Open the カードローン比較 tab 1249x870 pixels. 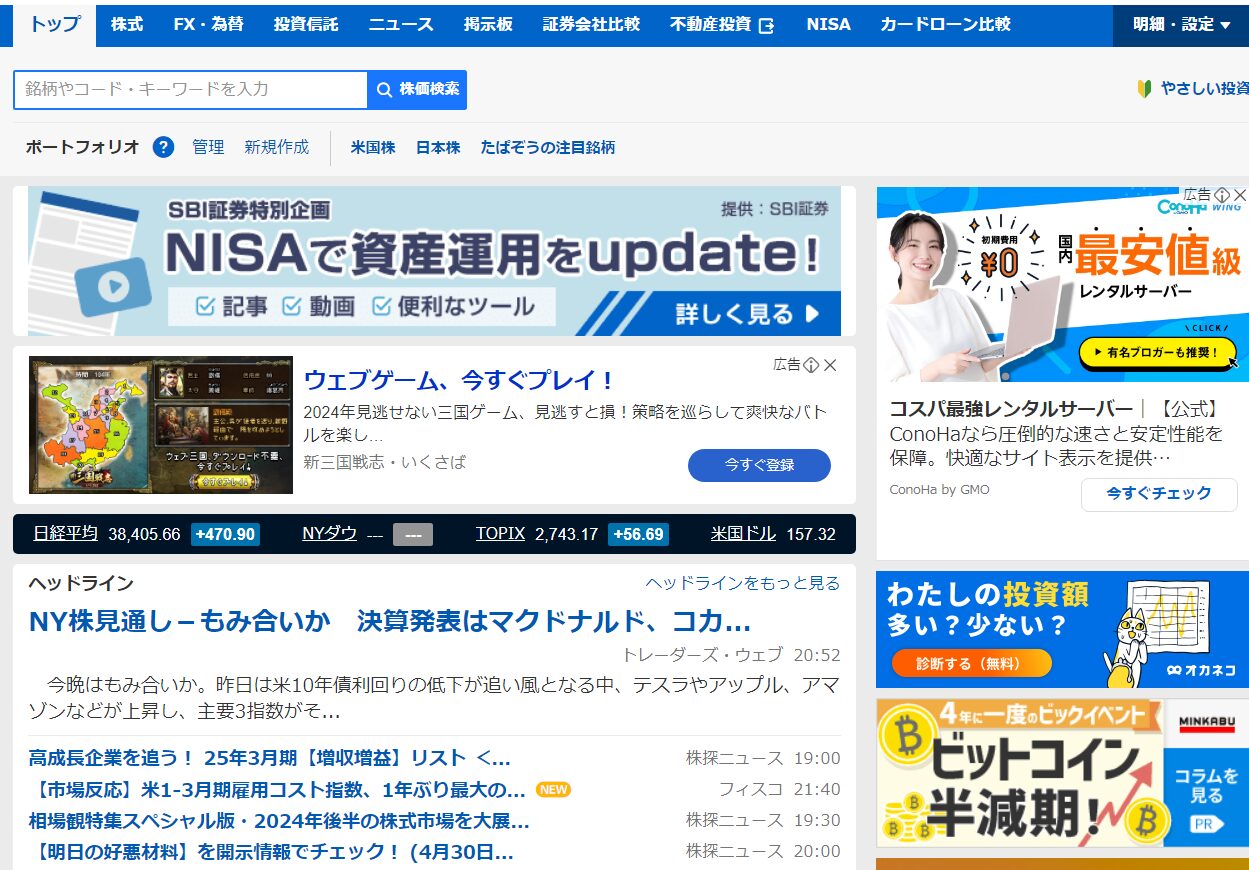945,24
